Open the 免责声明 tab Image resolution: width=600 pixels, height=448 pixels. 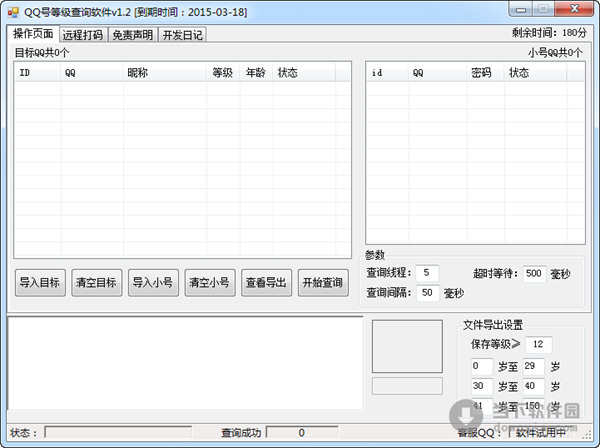point(132,35)
